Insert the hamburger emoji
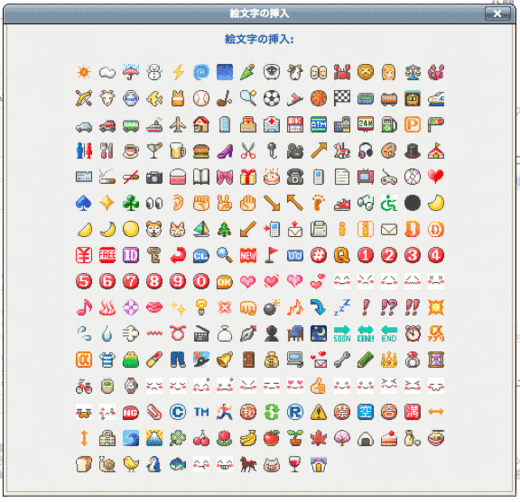Image resolution: width=520 pixels, height=502 pixels. coord(201,151)
